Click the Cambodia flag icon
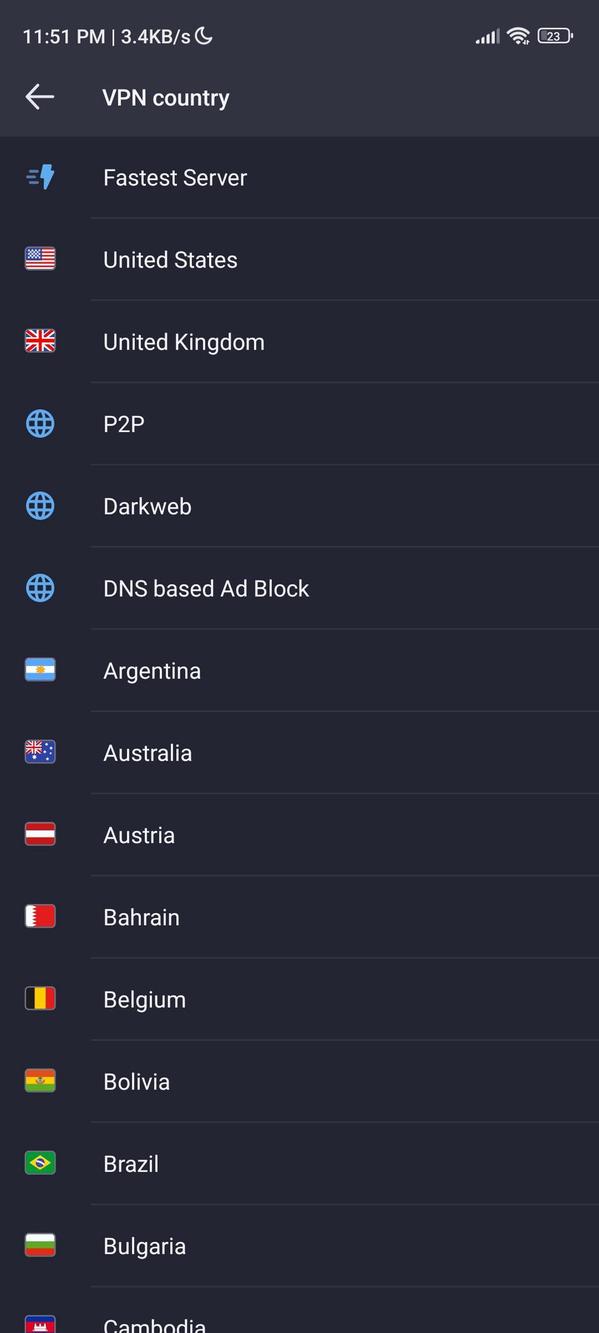The width and height of the screenshot is (599, 1333). tap(39, 1321)
